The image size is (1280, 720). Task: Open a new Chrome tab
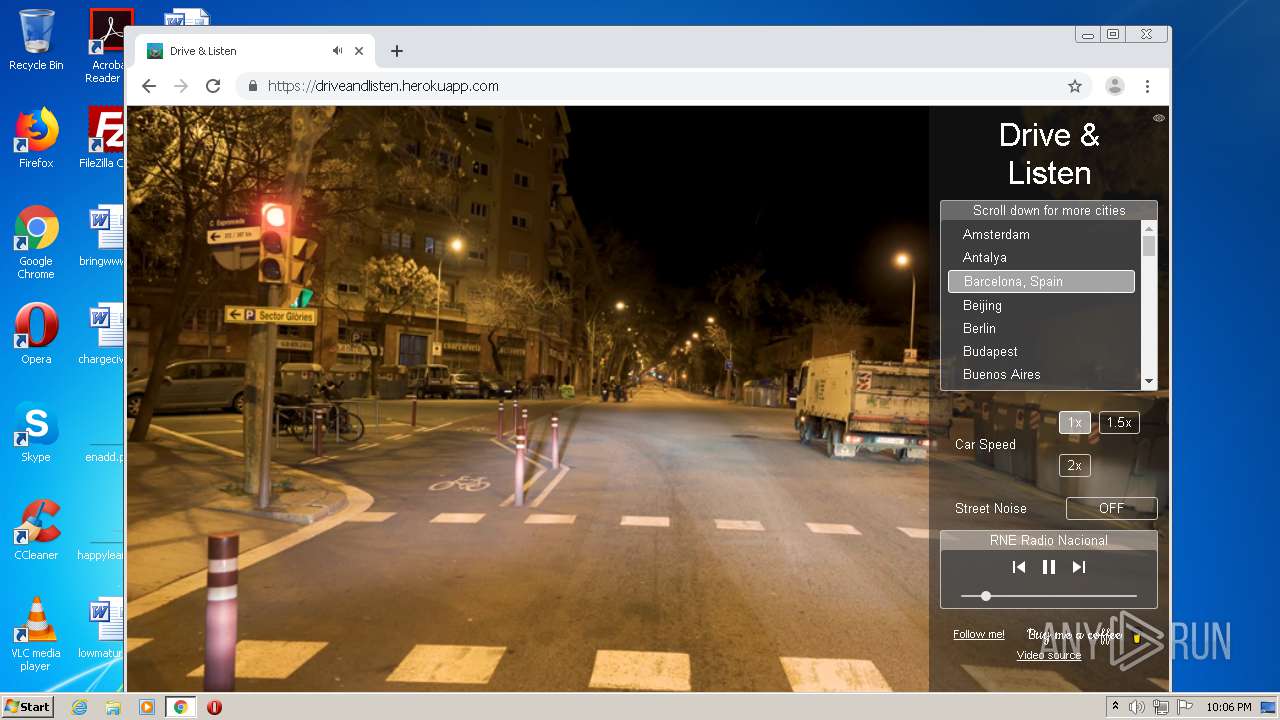coord(397,51)
